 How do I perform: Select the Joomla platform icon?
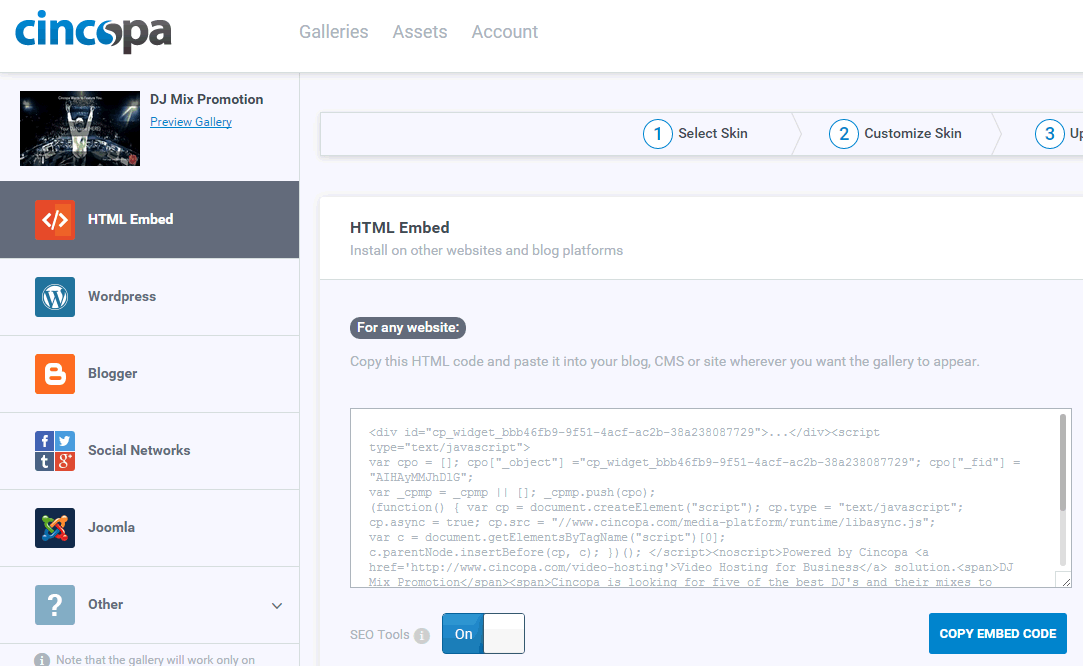(55, 527)
